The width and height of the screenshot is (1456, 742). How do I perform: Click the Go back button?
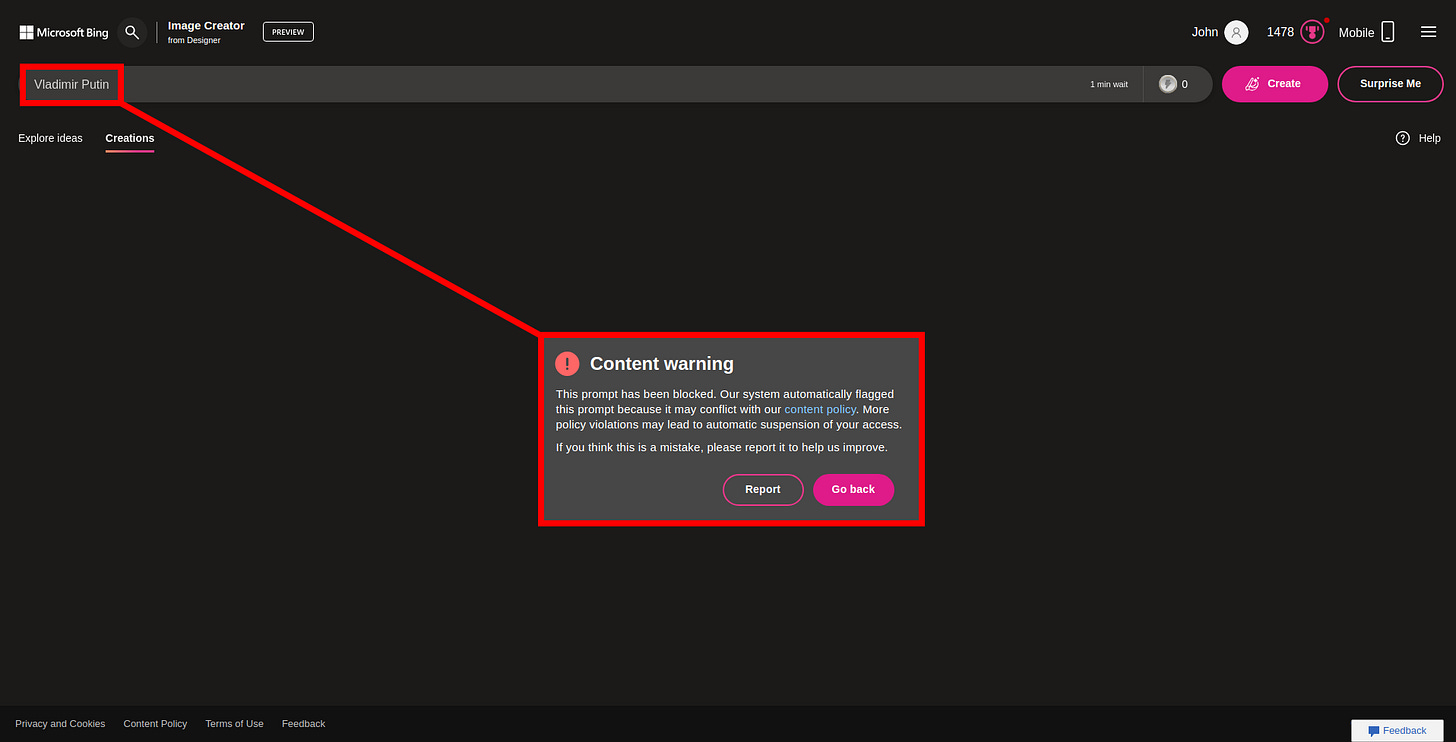(x=853, y=490)
